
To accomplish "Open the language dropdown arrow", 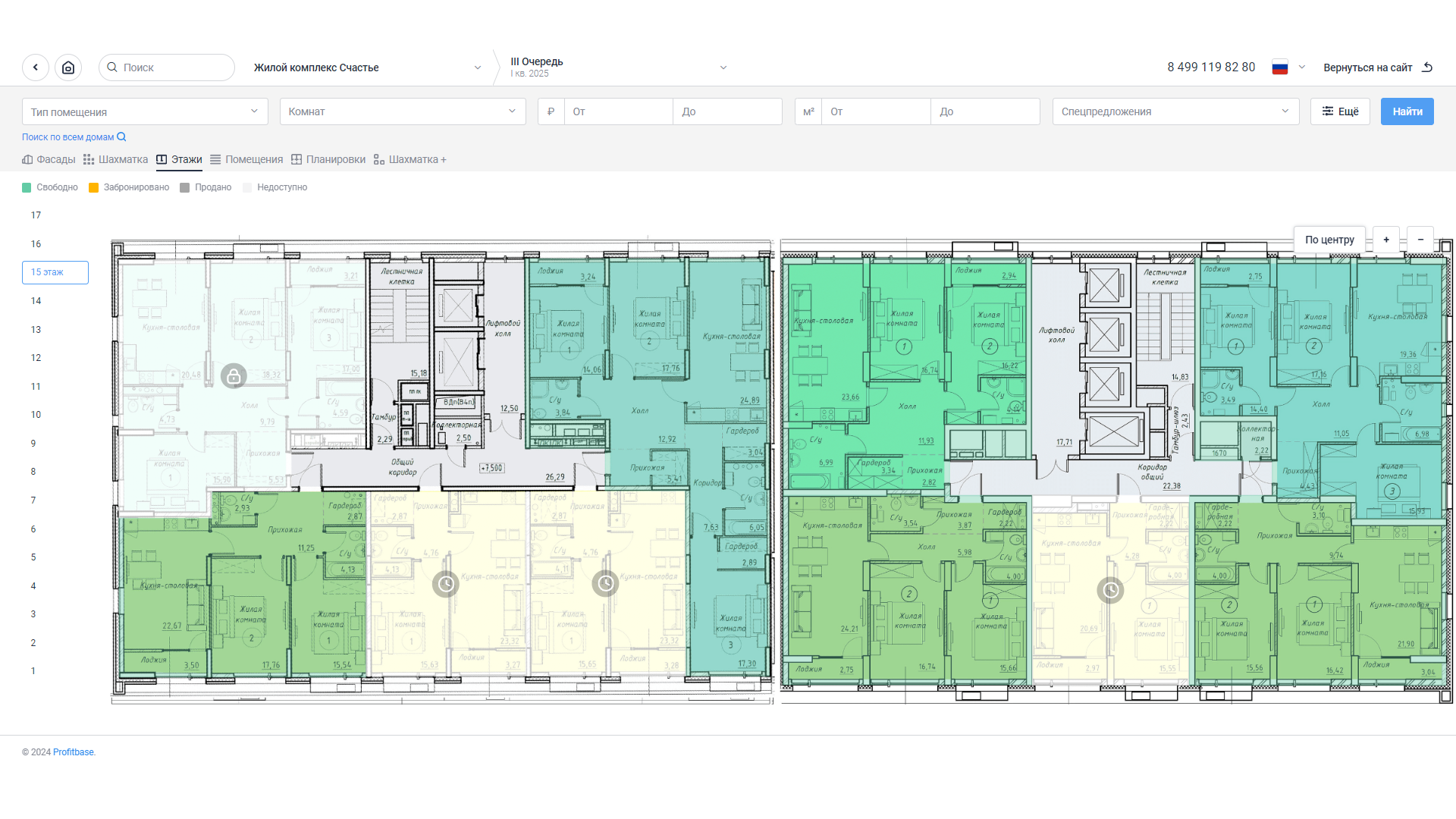I will click(x=1302, y=67).
